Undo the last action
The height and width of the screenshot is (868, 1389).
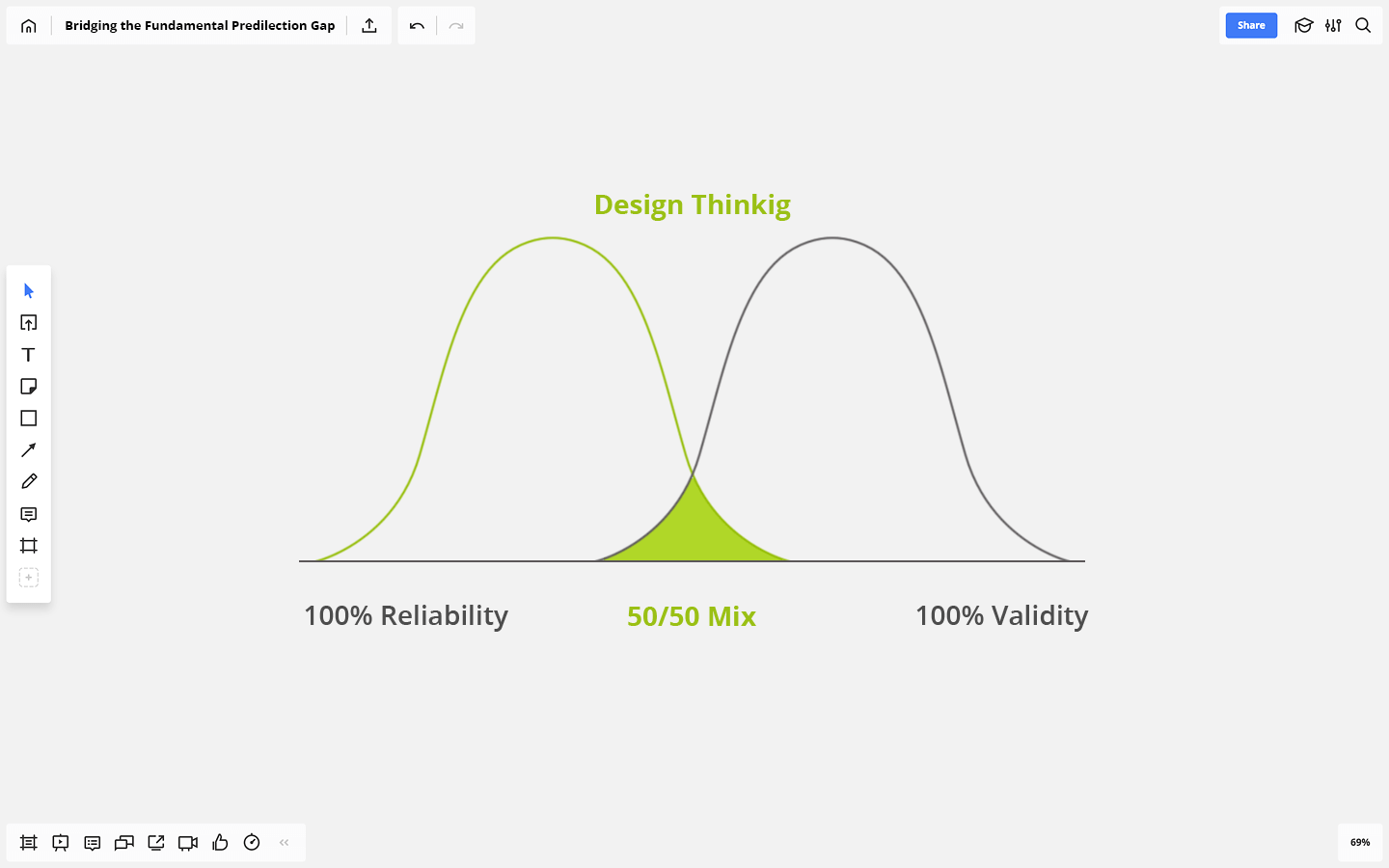[x=417, y=26]
